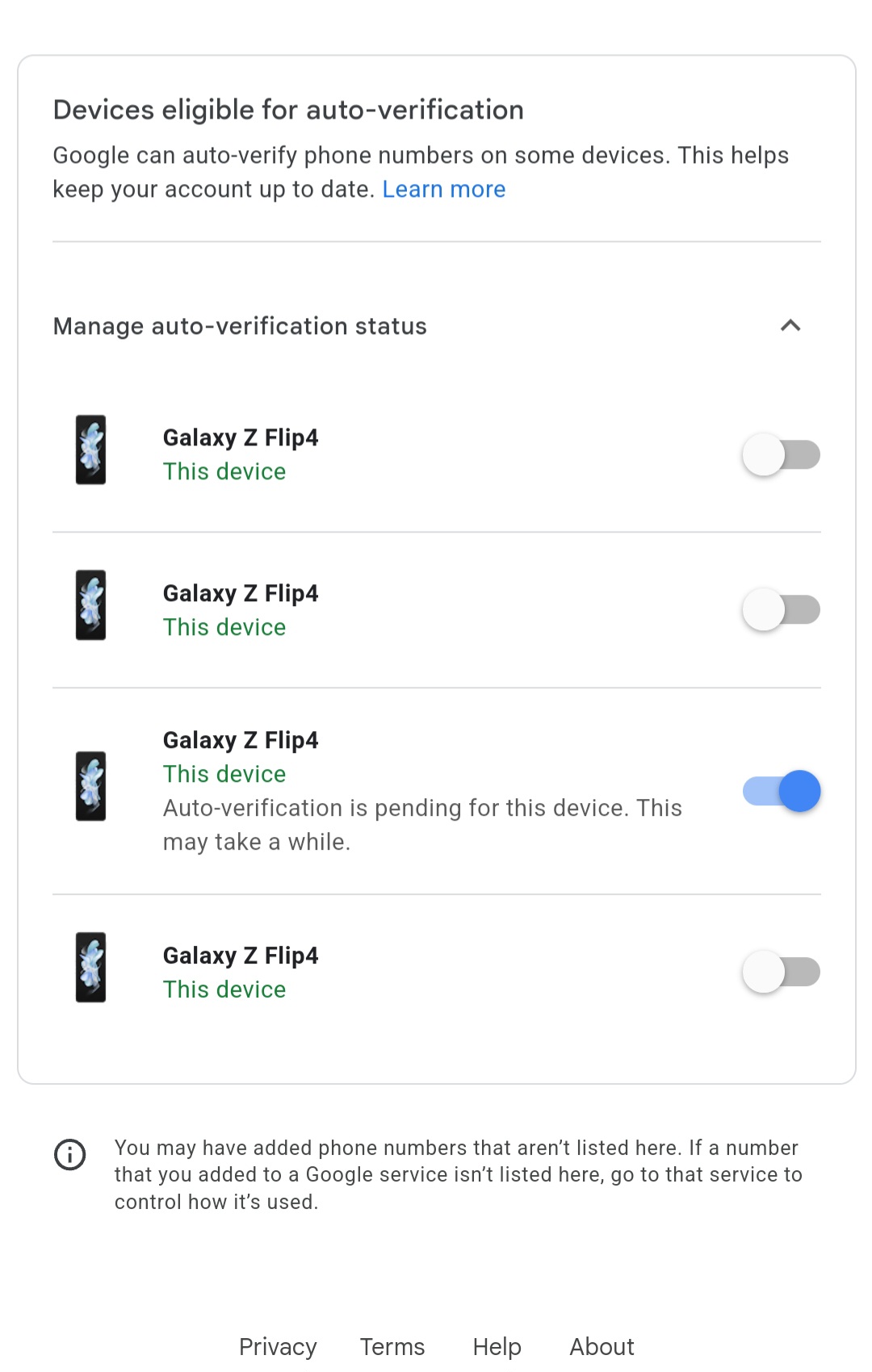This screenshot has width=872, height=1372.
Task: Open the Learn more link
Action: (445, 189)
